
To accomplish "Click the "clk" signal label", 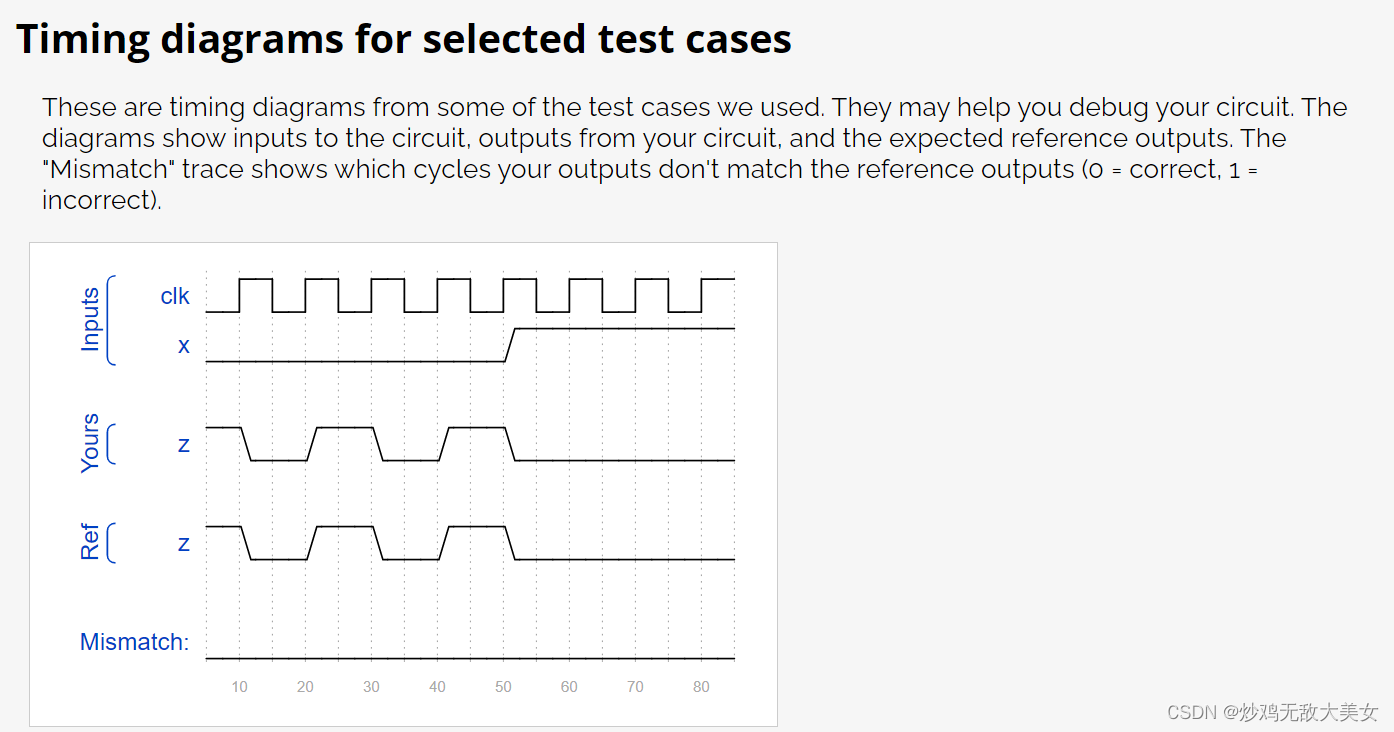I will point(175,296).
